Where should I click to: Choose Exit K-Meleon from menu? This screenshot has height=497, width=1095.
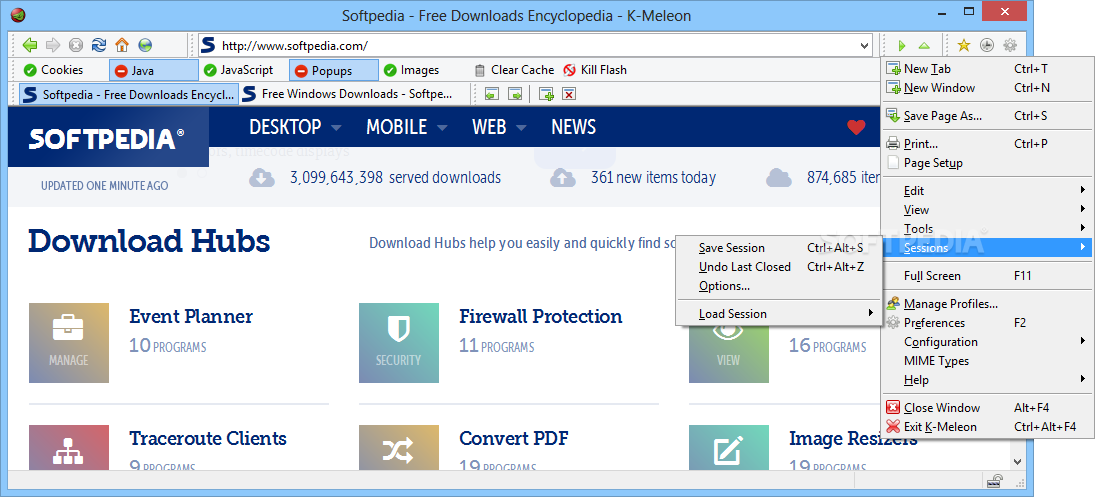click(x=988, y=426)
